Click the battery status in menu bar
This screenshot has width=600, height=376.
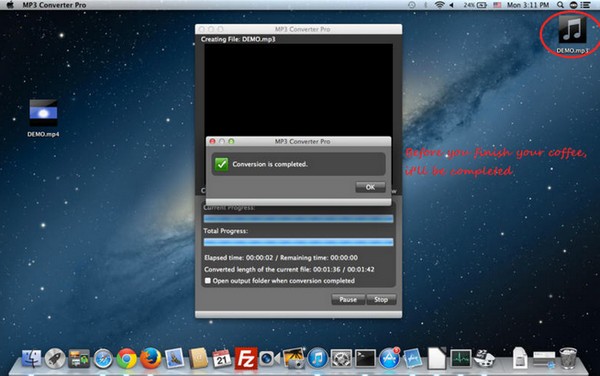pos(475,5)
